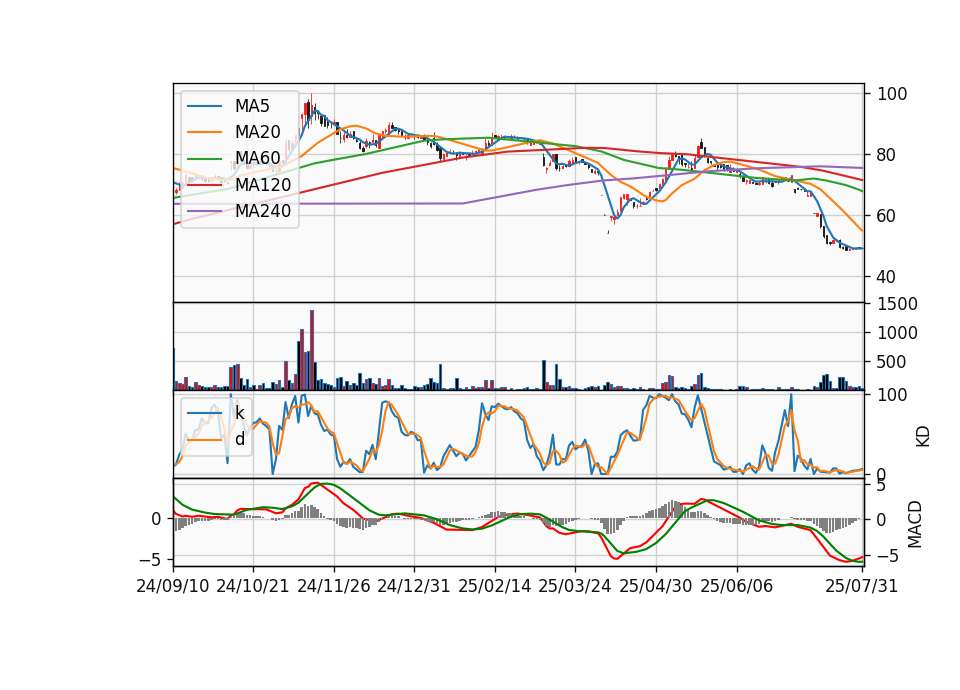
Task: Click the volume axis value 1500
Action: pyautogui.click(x=897, y=304)
